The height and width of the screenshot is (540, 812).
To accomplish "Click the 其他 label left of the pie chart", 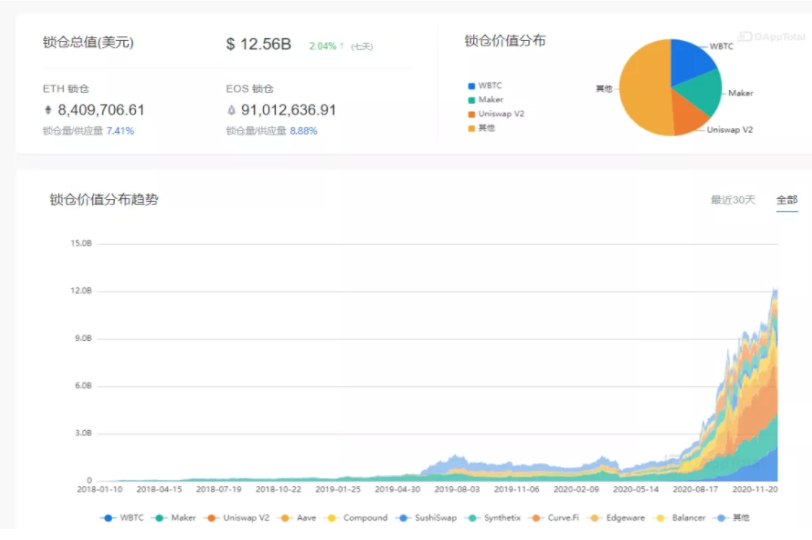I will (604, 89).
